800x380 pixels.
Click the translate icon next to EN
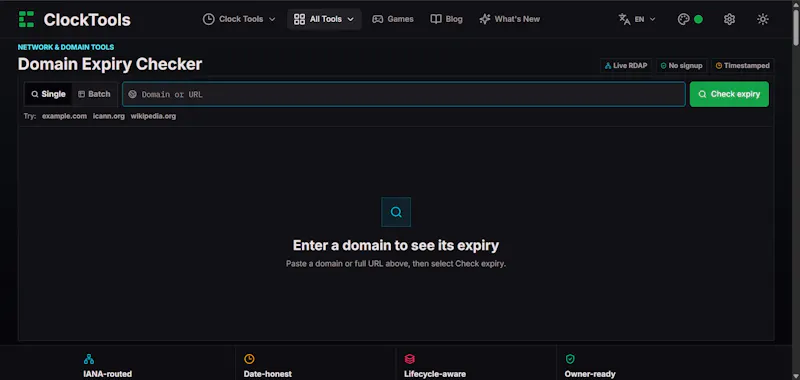624,19
